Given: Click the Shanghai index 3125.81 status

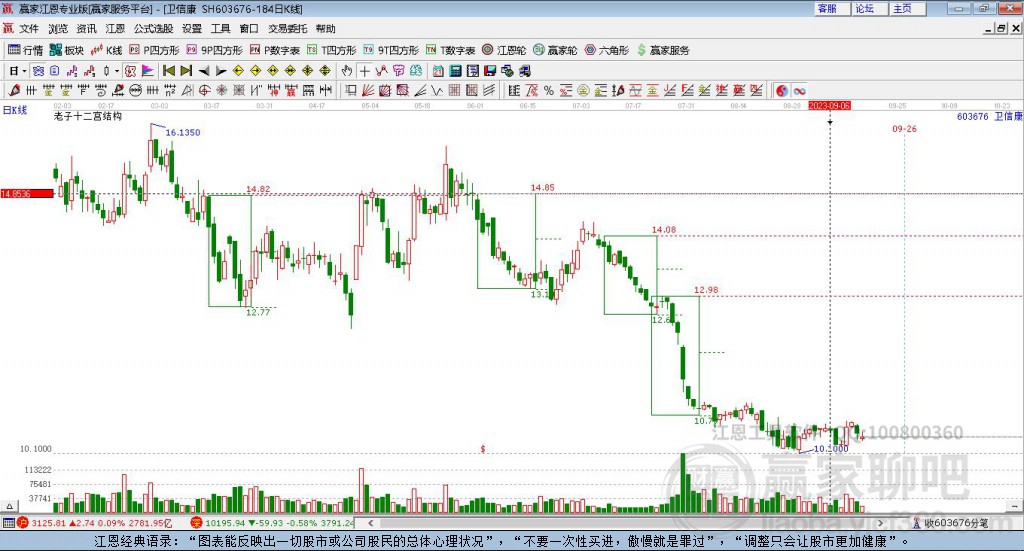Looking at the screenshot, I should 100,523.
